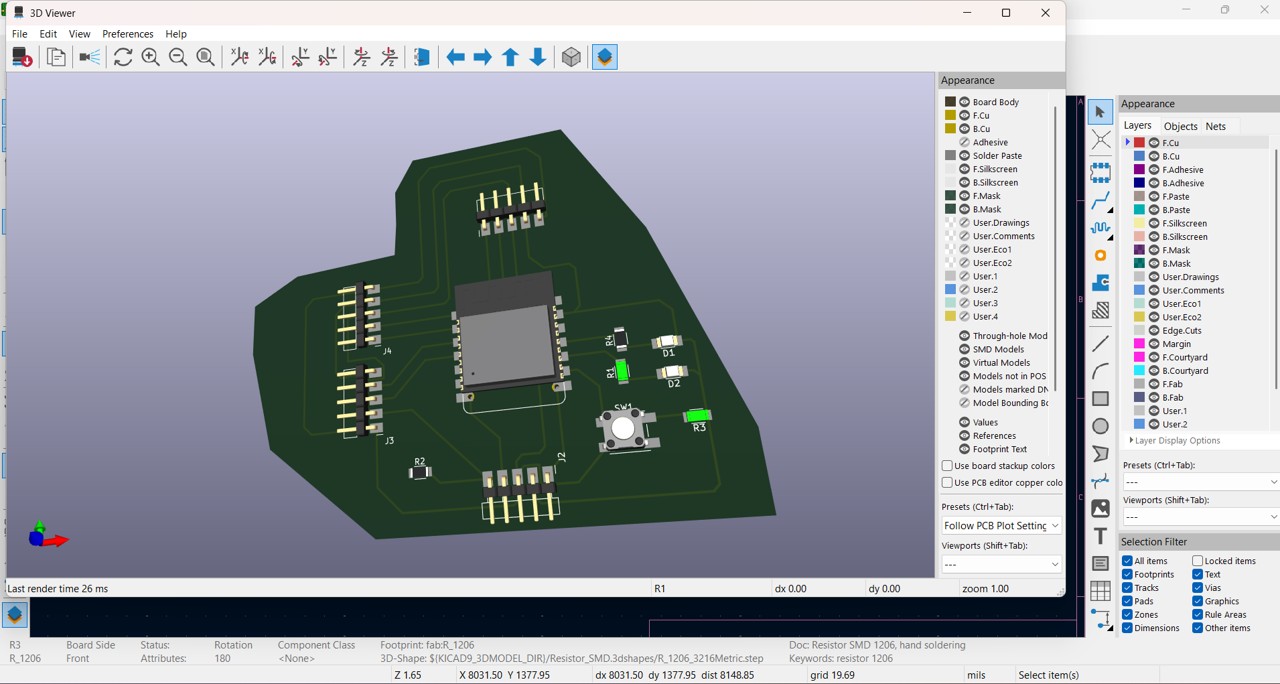Viewport: 1280px width, 684px height.
Task: Click the Flip board view icon
Action: pyautogui.click(x=422, y=58)
